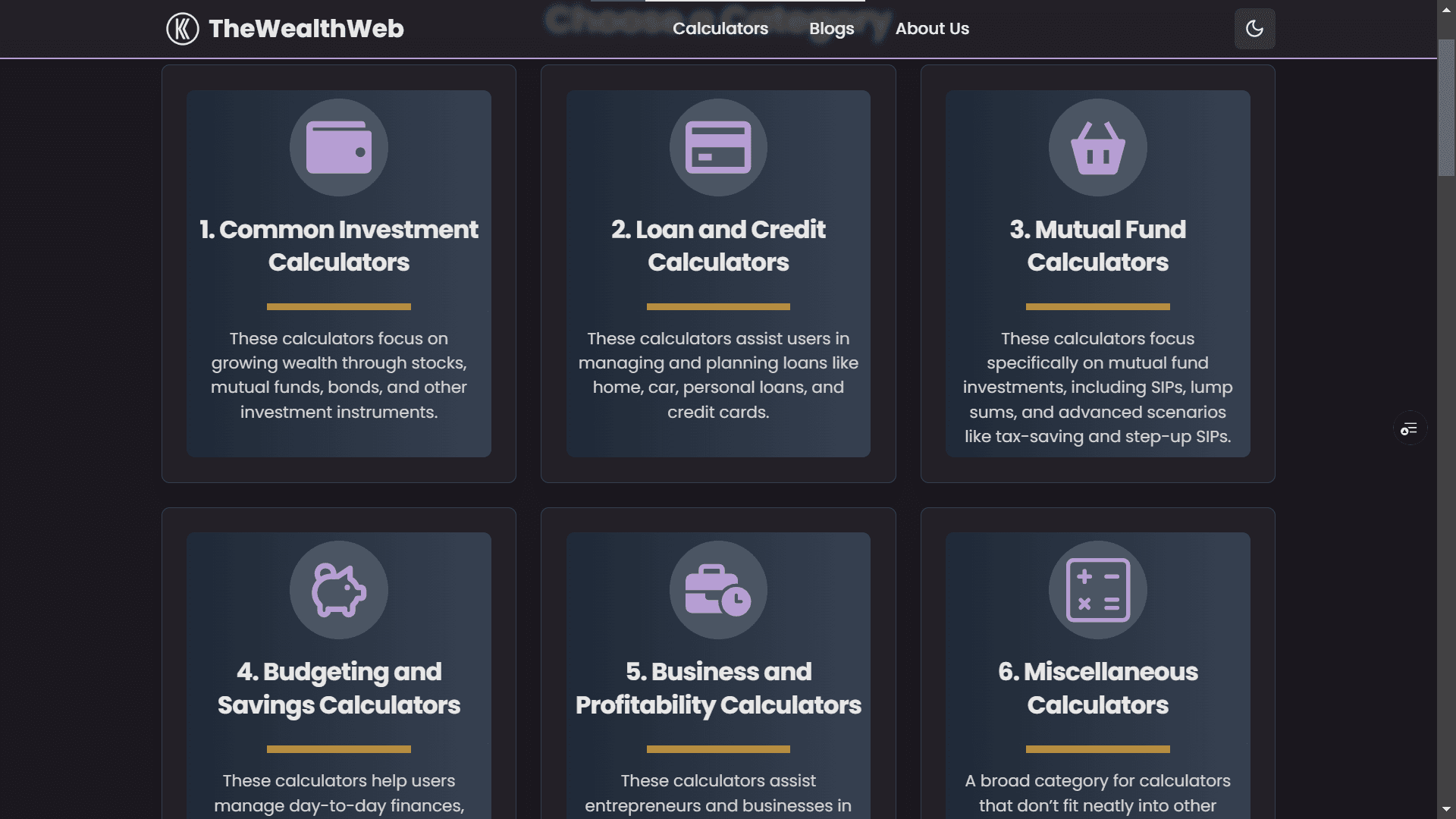Click TheWealthWeb site name text
The width and height of the screenshot is (1456, 819).
click(306, 29)
